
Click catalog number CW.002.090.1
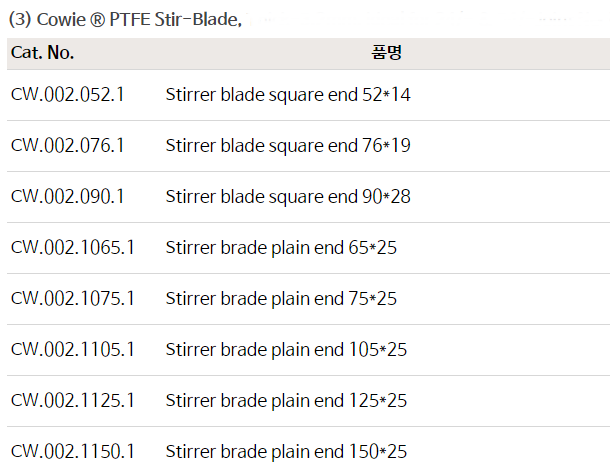pyautogui.click(x=67, y=197)
